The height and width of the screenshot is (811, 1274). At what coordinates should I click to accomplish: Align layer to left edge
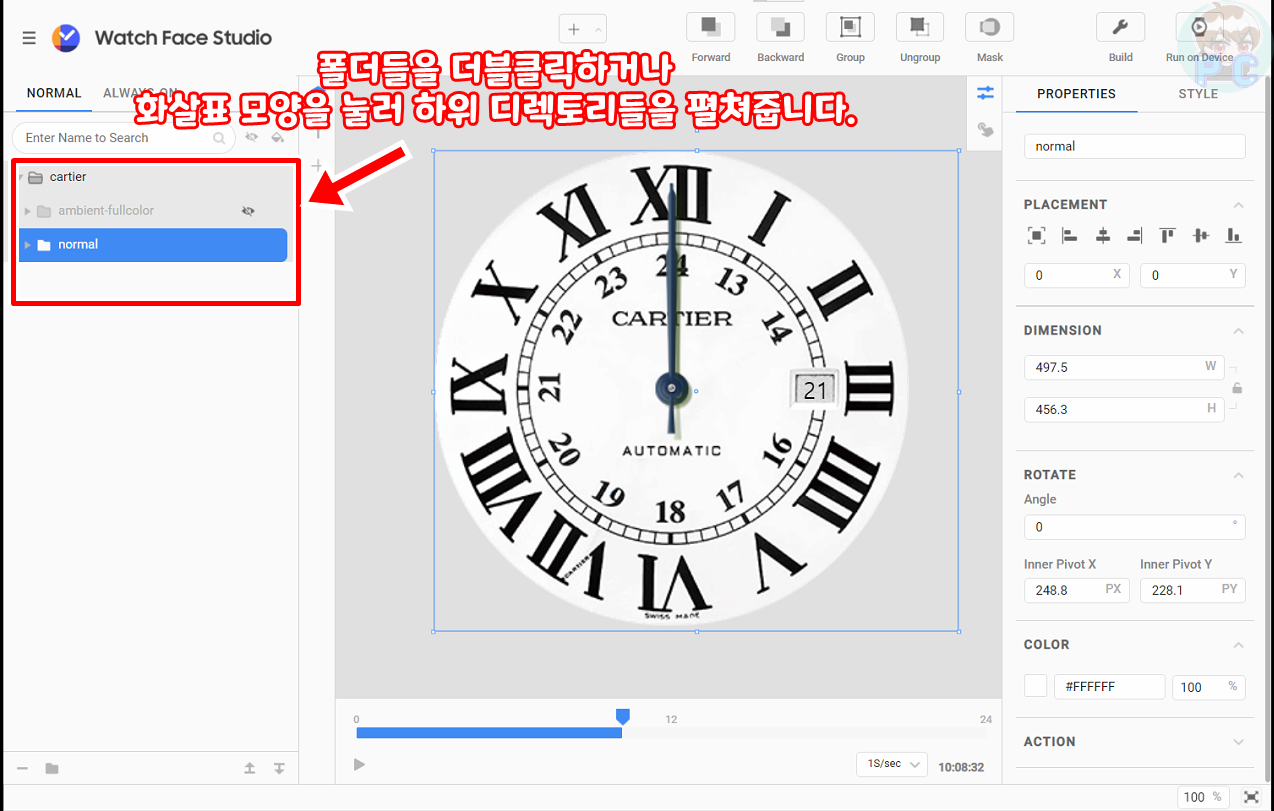tap(1069, 236)
